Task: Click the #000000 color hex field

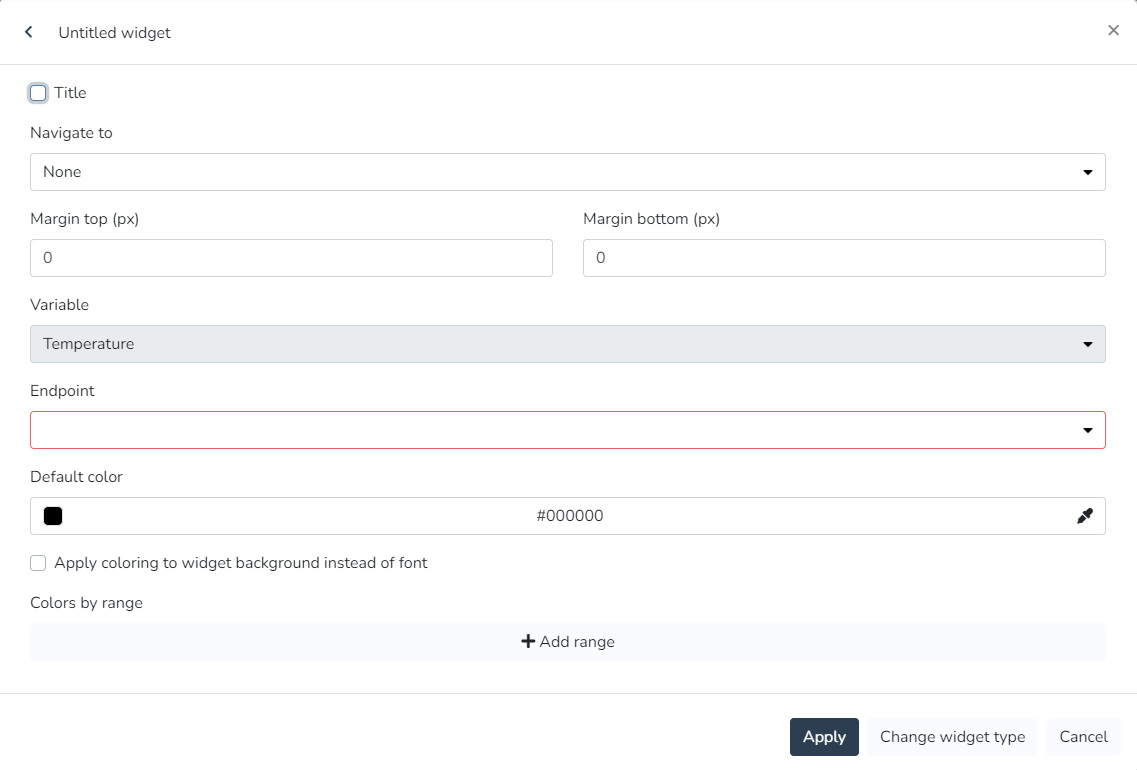Action: click(569, 516)
